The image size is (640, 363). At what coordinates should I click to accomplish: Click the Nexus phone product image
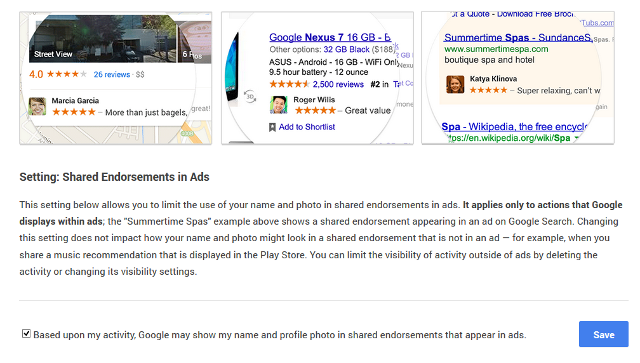click(232, 66)
